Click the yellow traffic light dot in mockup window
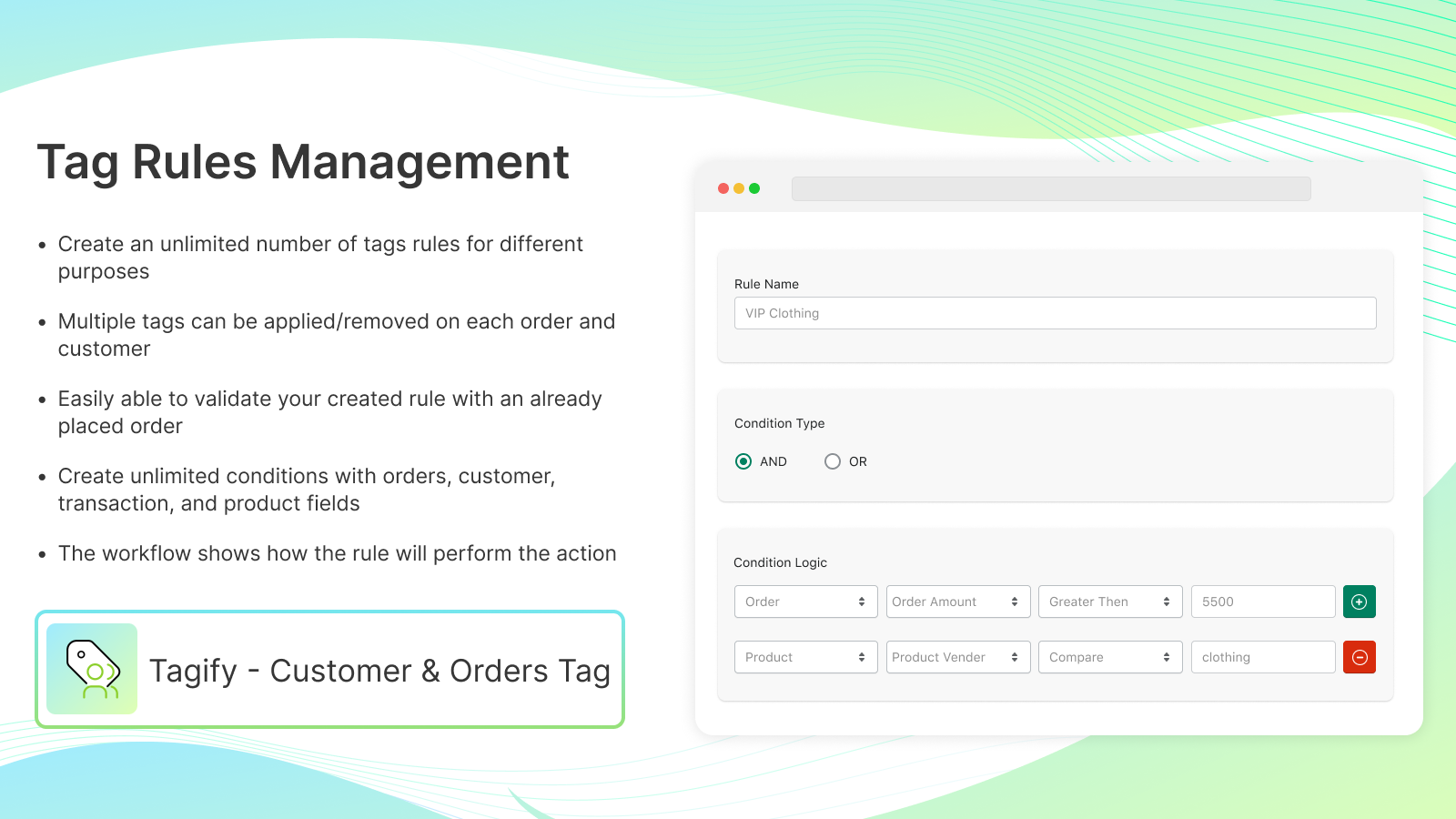This screenshot has width=1456, height=819. point(738,188)
